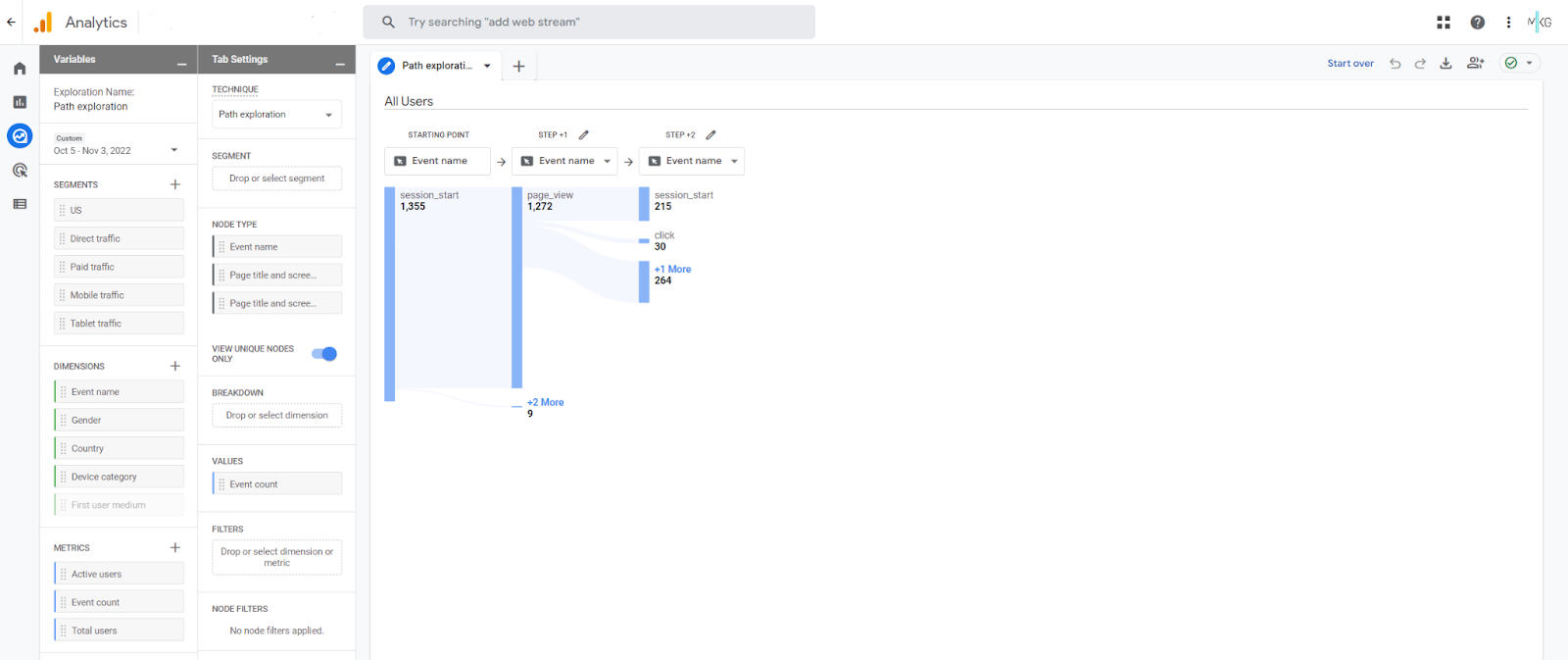Collapse the Tab Settings panel
This screenshot has width=1568, height=660.
(x=340, y=64)
